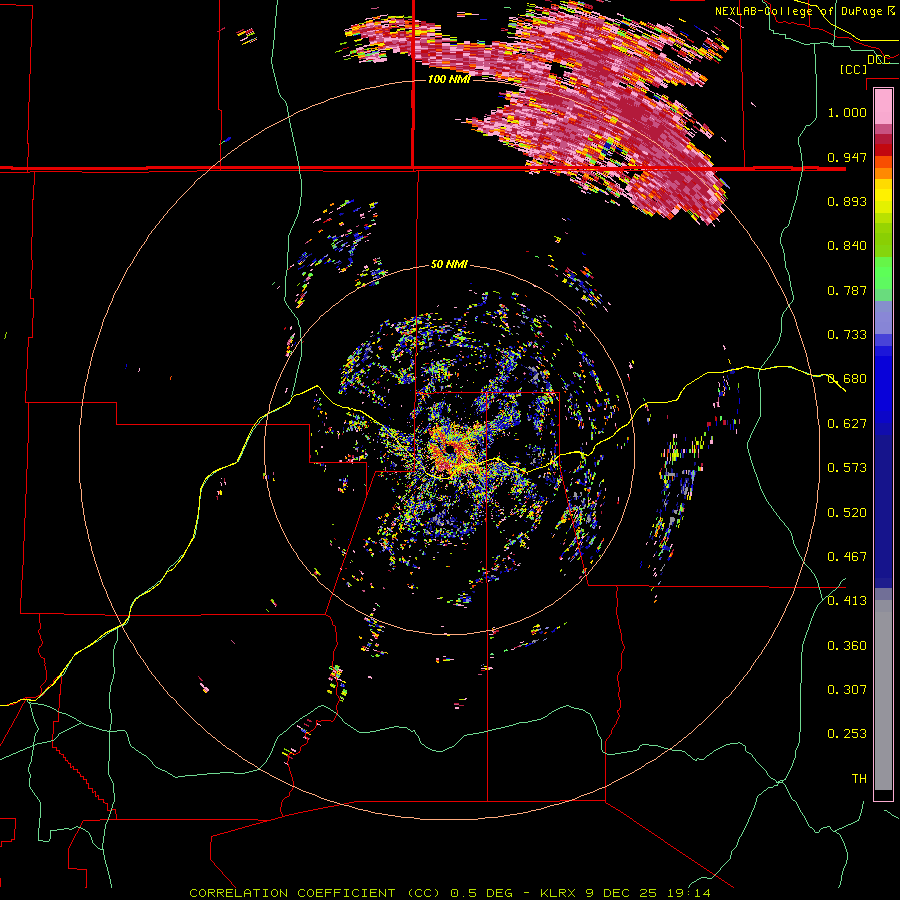Click the 0.467 legend value
Viewport: 900px width, 900px height.
coord(847,557)
